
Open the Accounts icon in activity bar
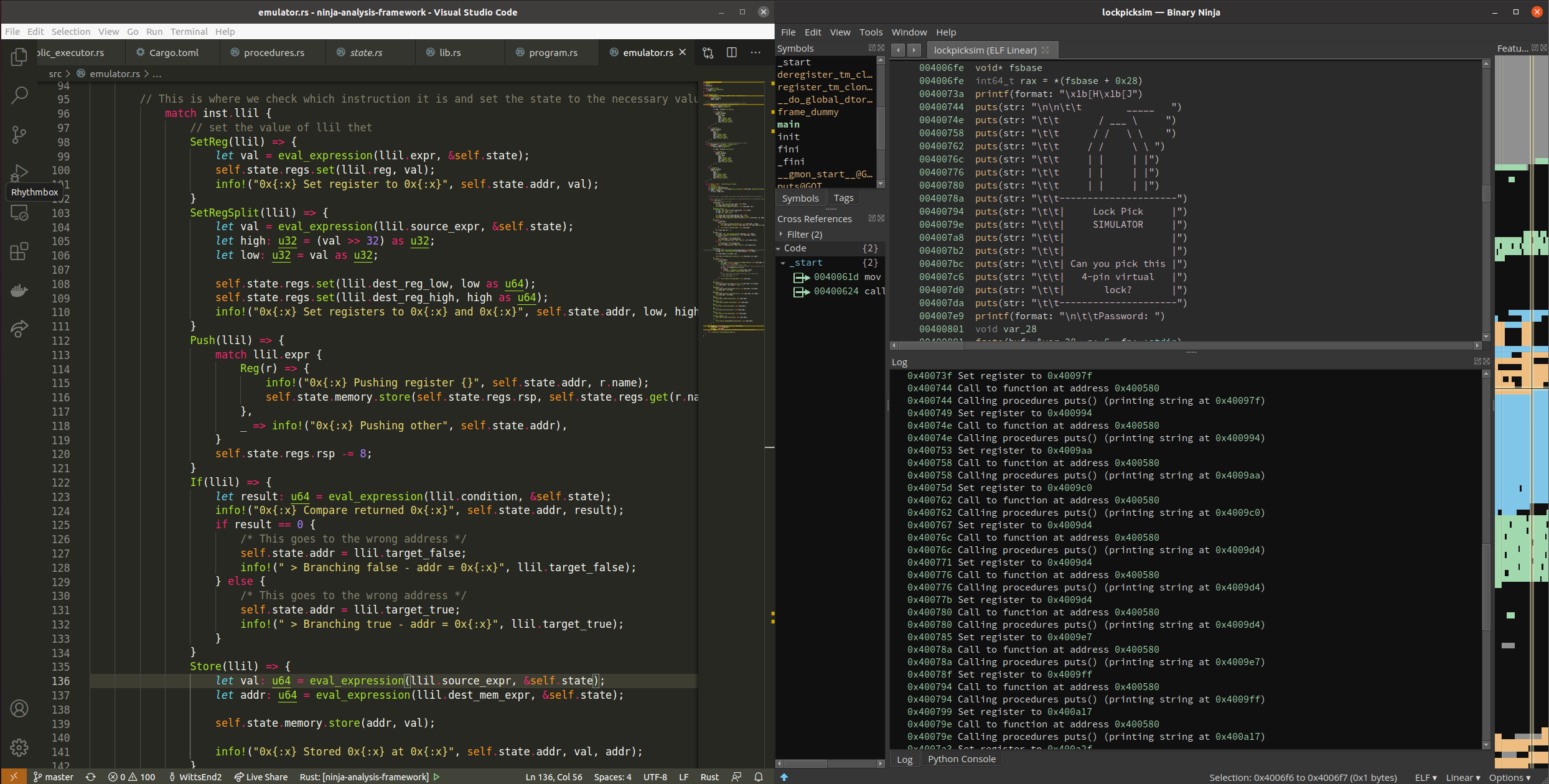click(19, 708)
